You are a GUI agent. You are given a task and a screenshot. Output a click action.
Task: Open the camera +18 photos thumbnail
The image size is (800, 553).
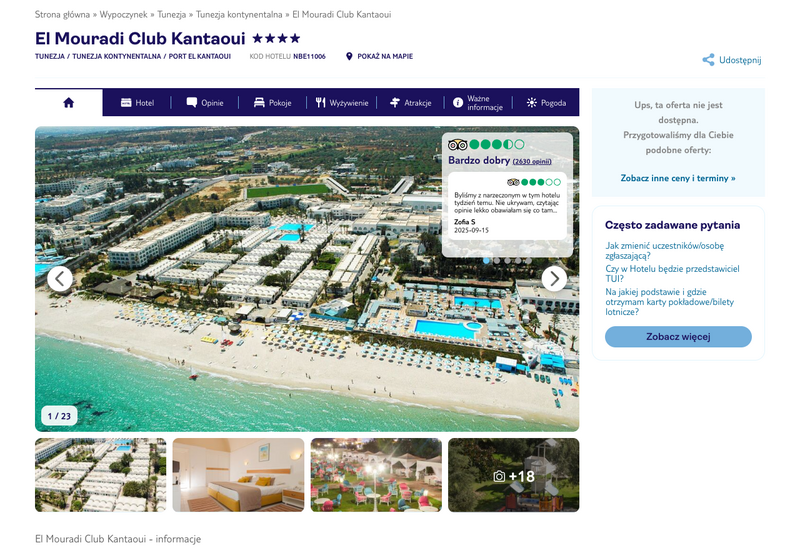click(x=514, y=475)
